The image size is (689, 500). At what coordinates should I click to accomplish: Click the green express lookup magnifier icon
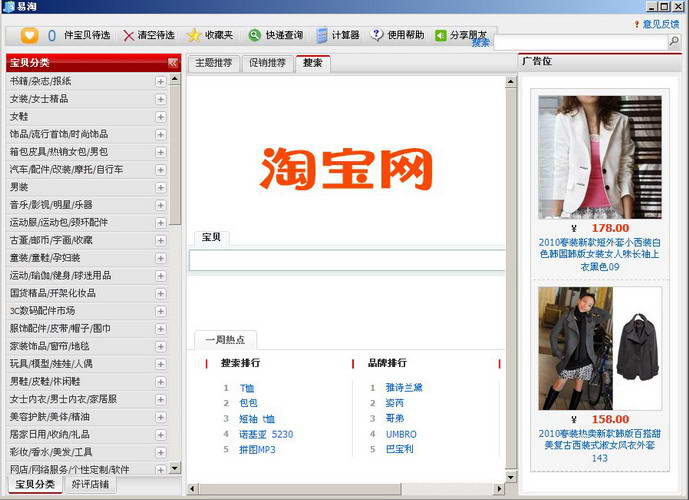(254, 35)
